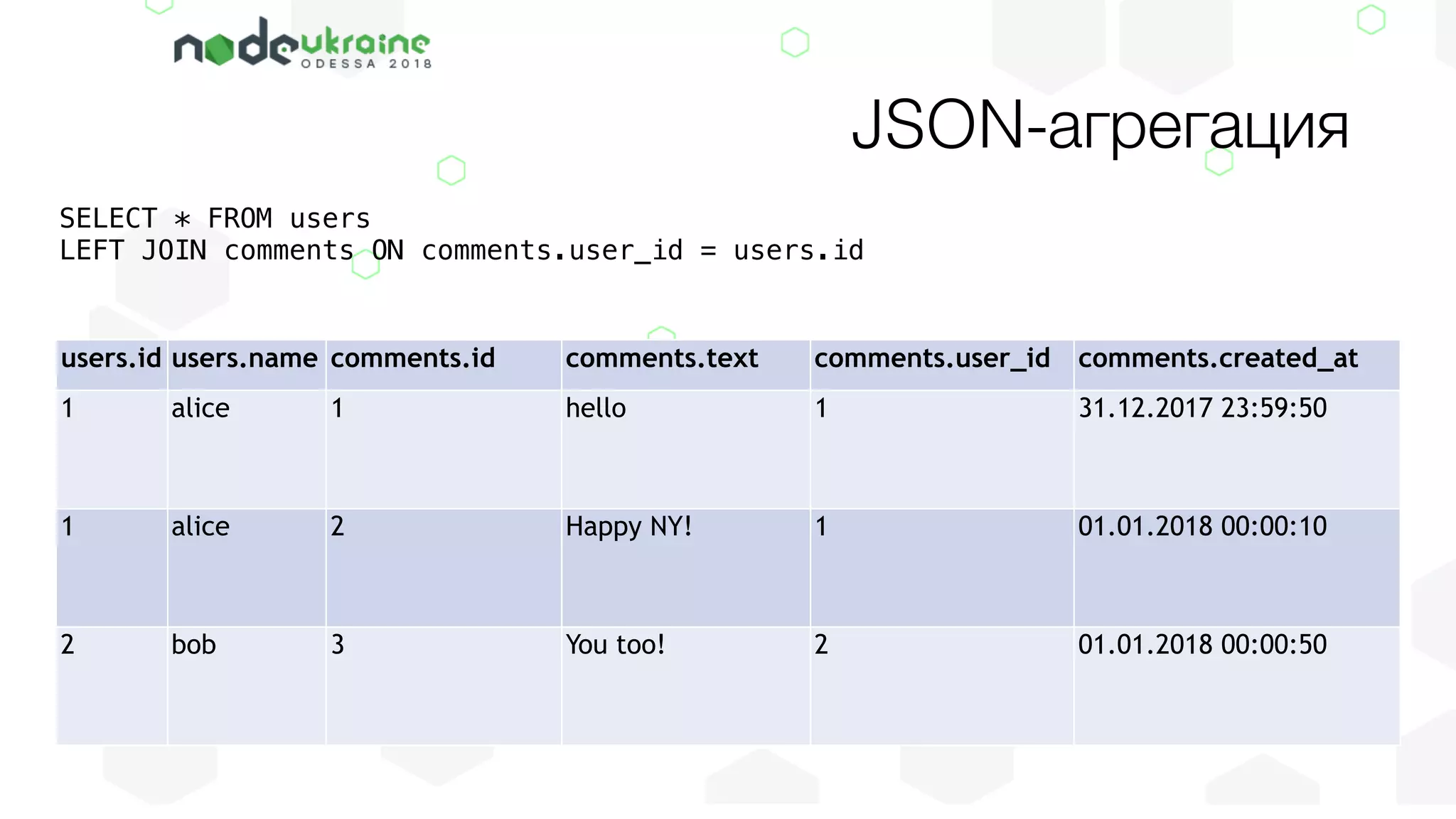The width and height of the screenshot is (1456, 819).
Task: Click the LEFT JOIN comments query line
Action: (461, 250)
